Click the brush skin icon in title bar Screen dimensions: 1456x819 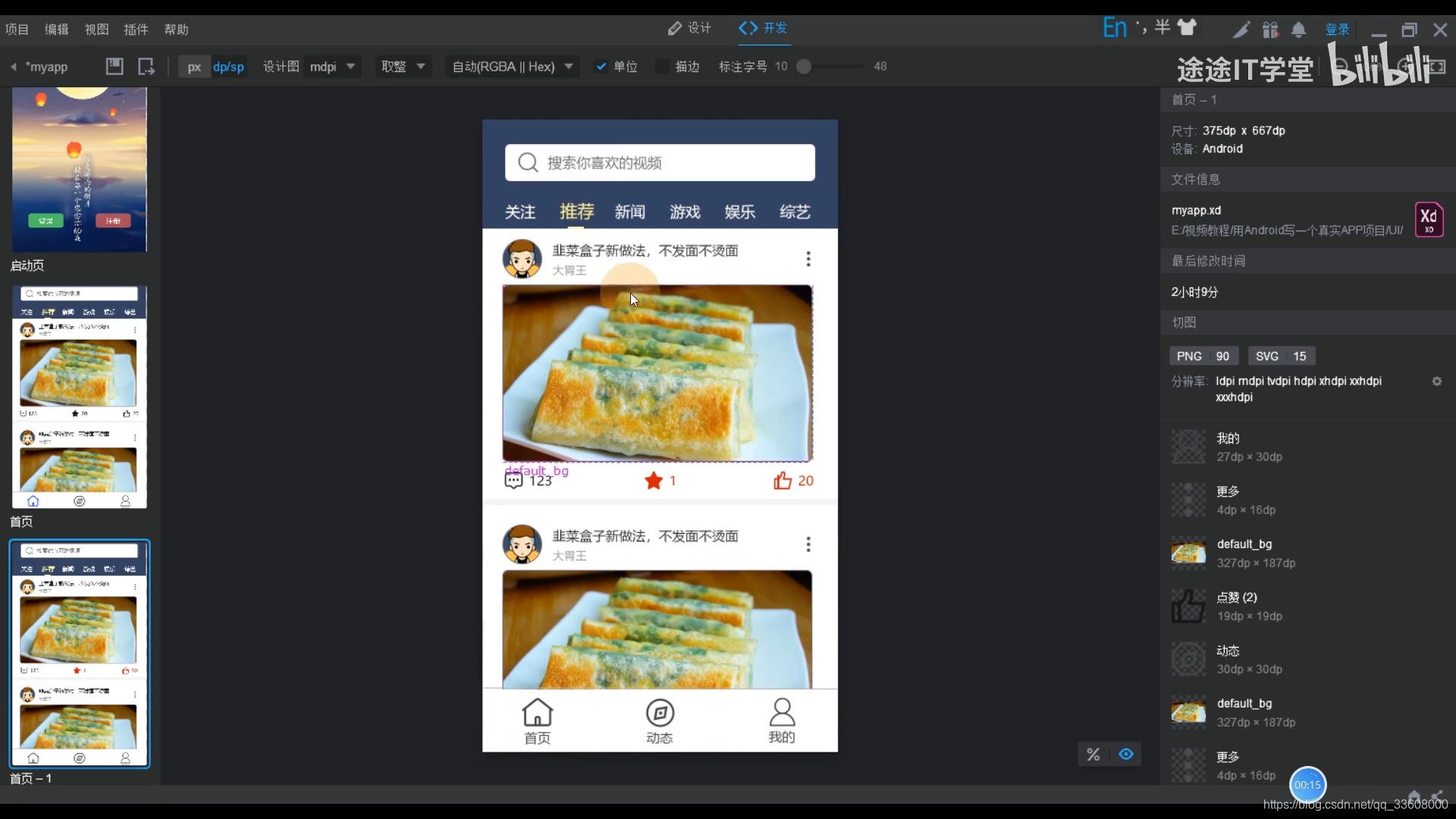point(1241,30)
